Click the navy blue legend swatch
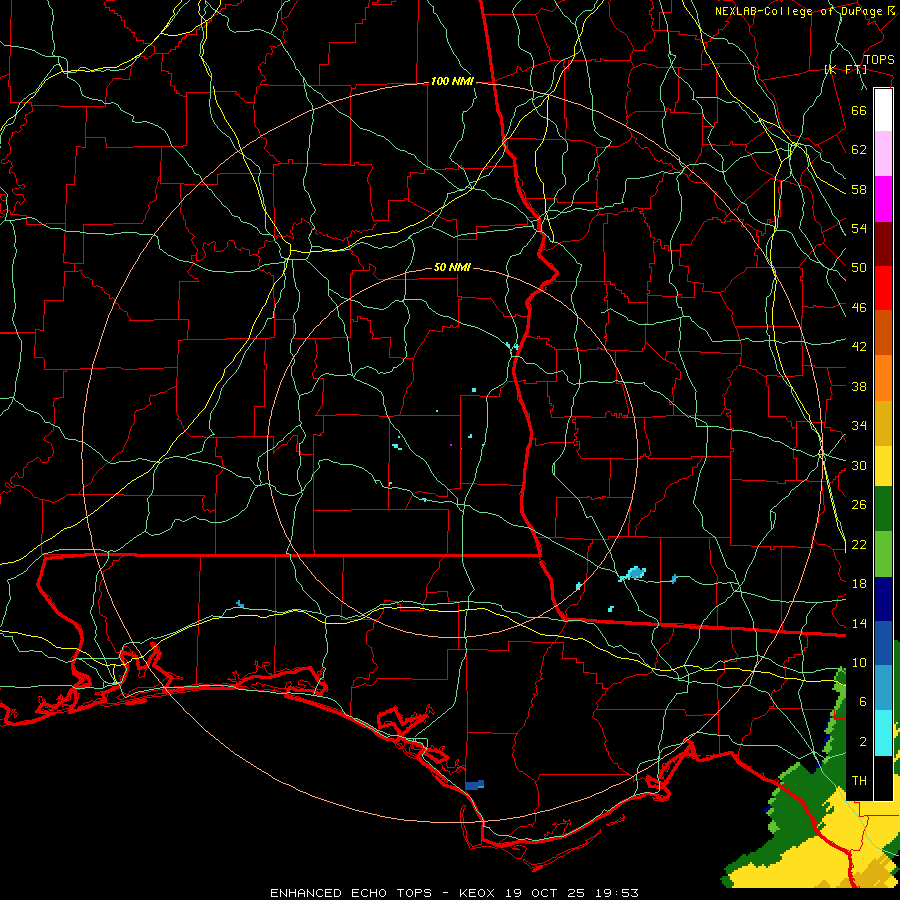The width and height of the screenshot is (900, 900). coord(883,599)
